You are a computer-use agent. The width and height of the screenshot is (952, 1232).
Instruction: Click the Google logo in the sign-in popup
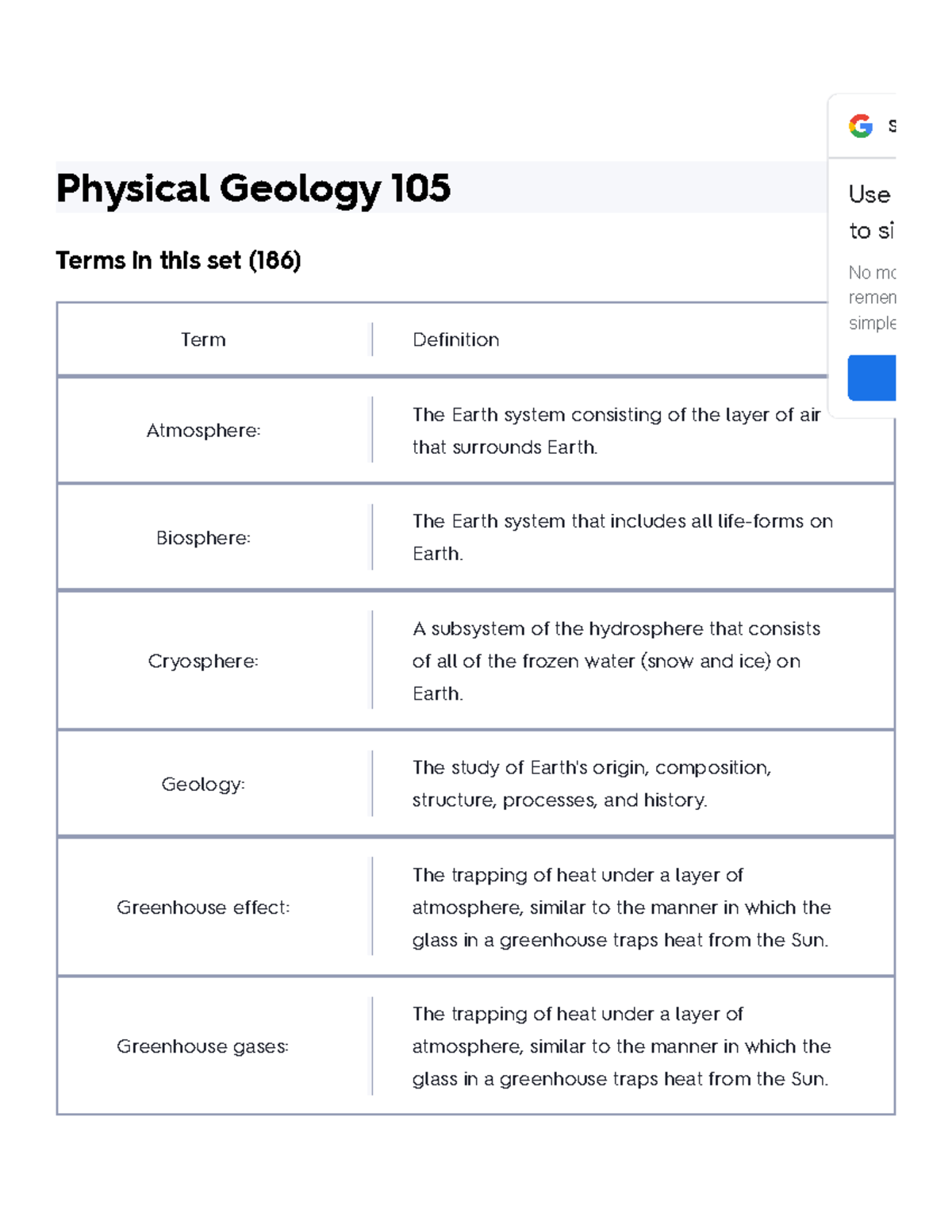click(862, 125)
